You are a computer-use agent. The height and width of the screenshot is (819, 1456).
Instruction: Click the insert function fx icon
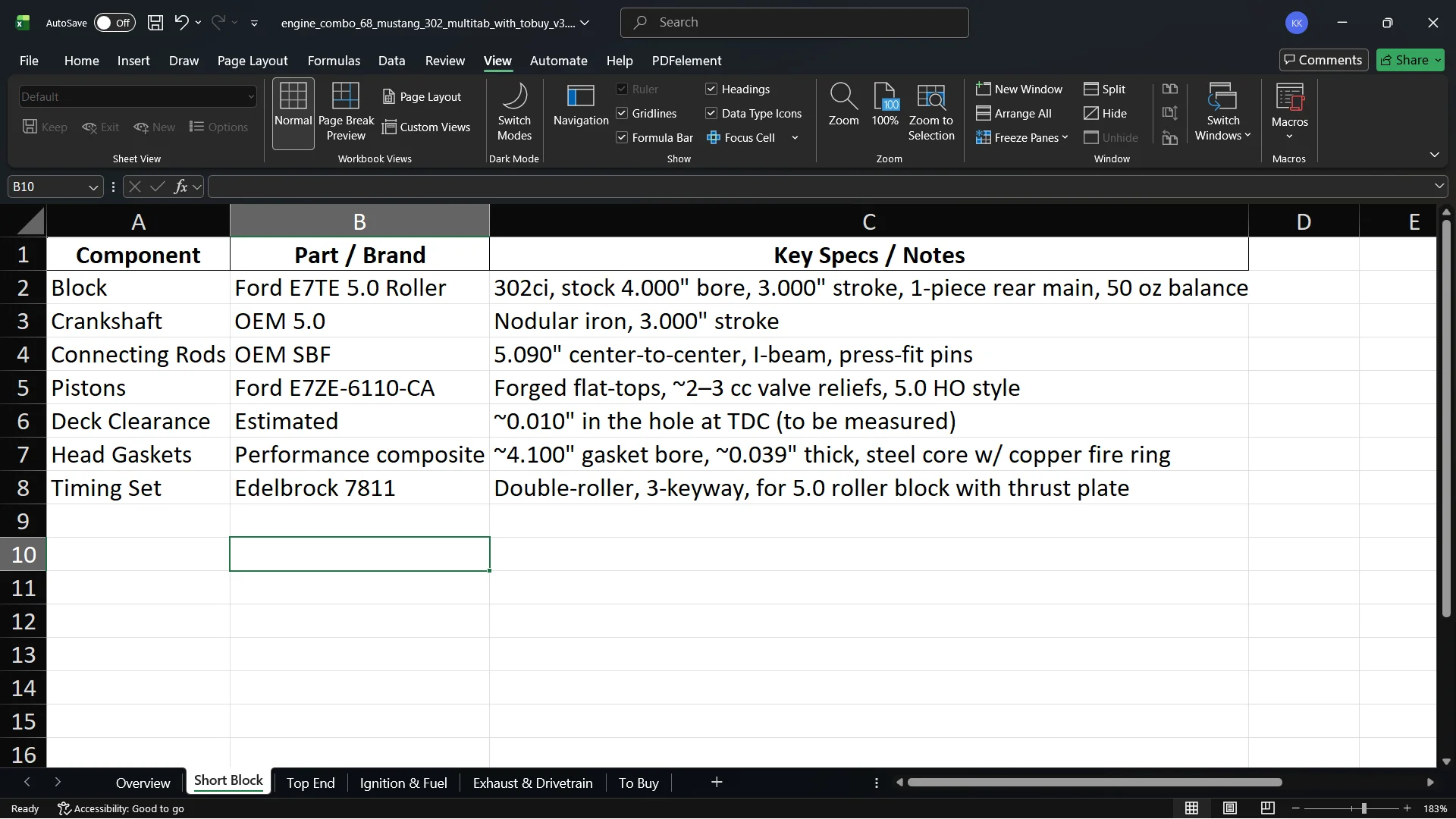(x=180, y=187)
